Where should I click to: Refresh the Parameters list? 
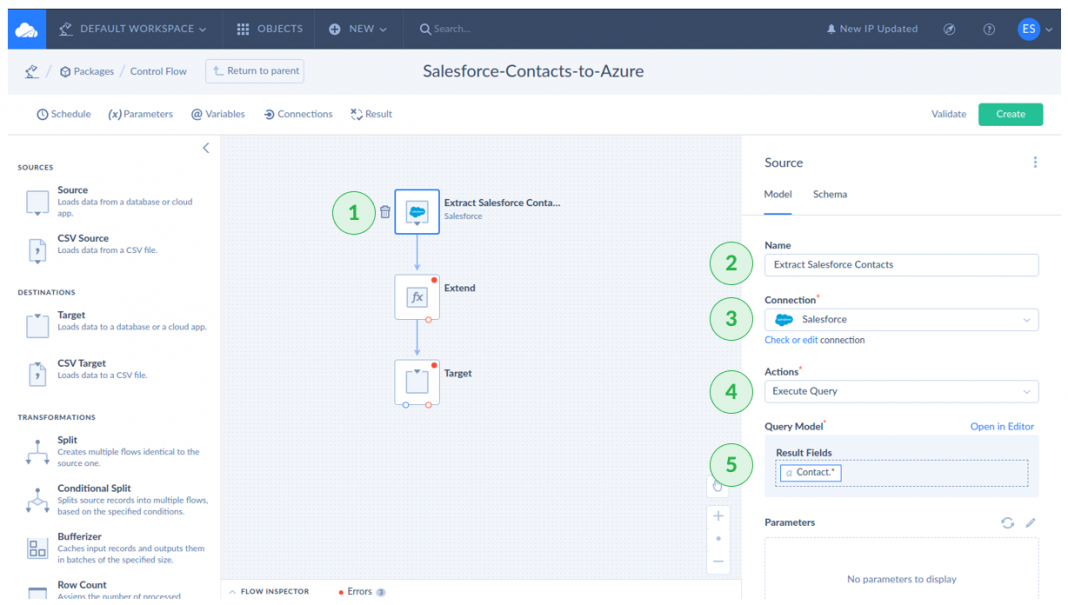click(1007, 523)
